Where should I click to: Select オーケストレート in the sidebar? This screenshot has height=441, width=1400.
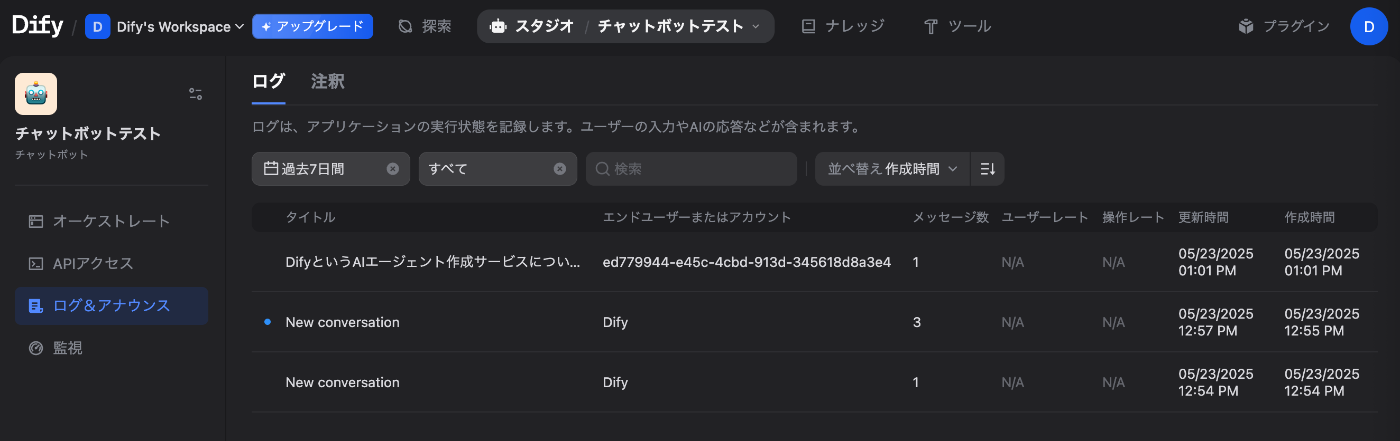tap(111, 221)
